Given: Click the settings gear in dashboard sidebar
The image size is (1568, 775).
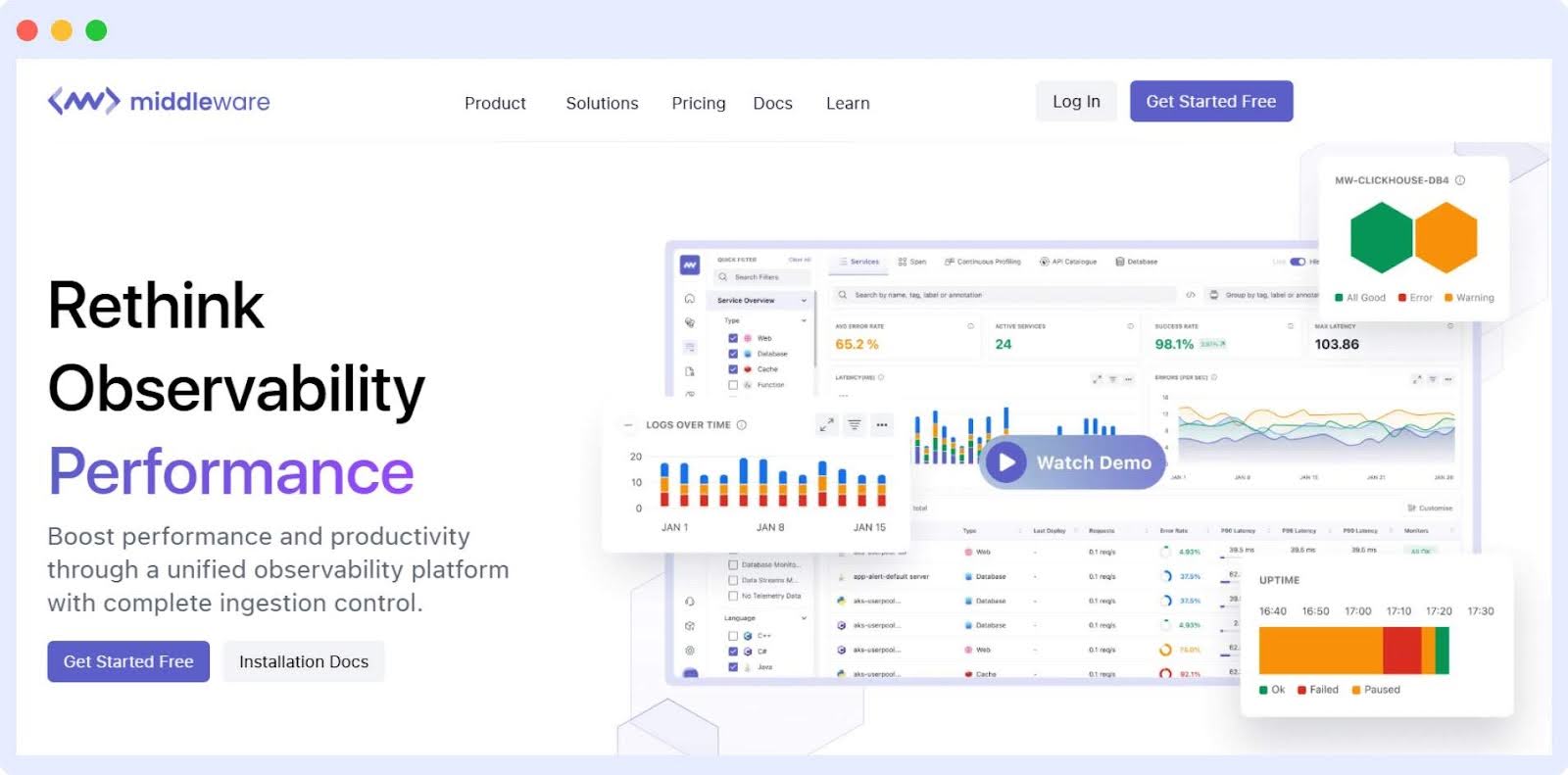Looking at the screenshot, I should (x=690, y=650).
